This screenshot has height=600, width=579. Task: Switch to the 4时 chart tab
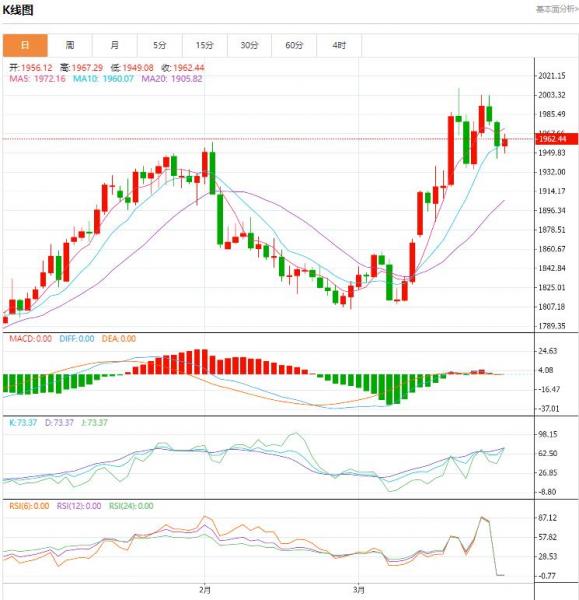click(339, 45)
